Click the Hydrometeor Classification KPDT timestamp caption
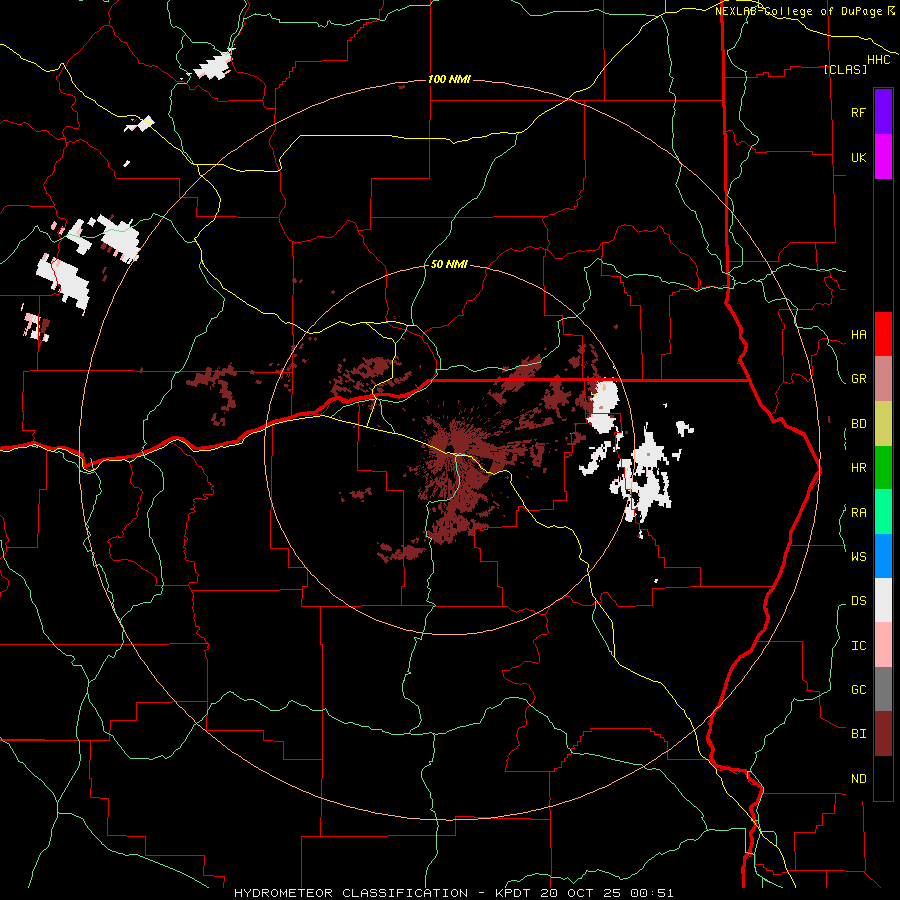The width and height of the screenshot is (900, 900). (x=453, y=893)
